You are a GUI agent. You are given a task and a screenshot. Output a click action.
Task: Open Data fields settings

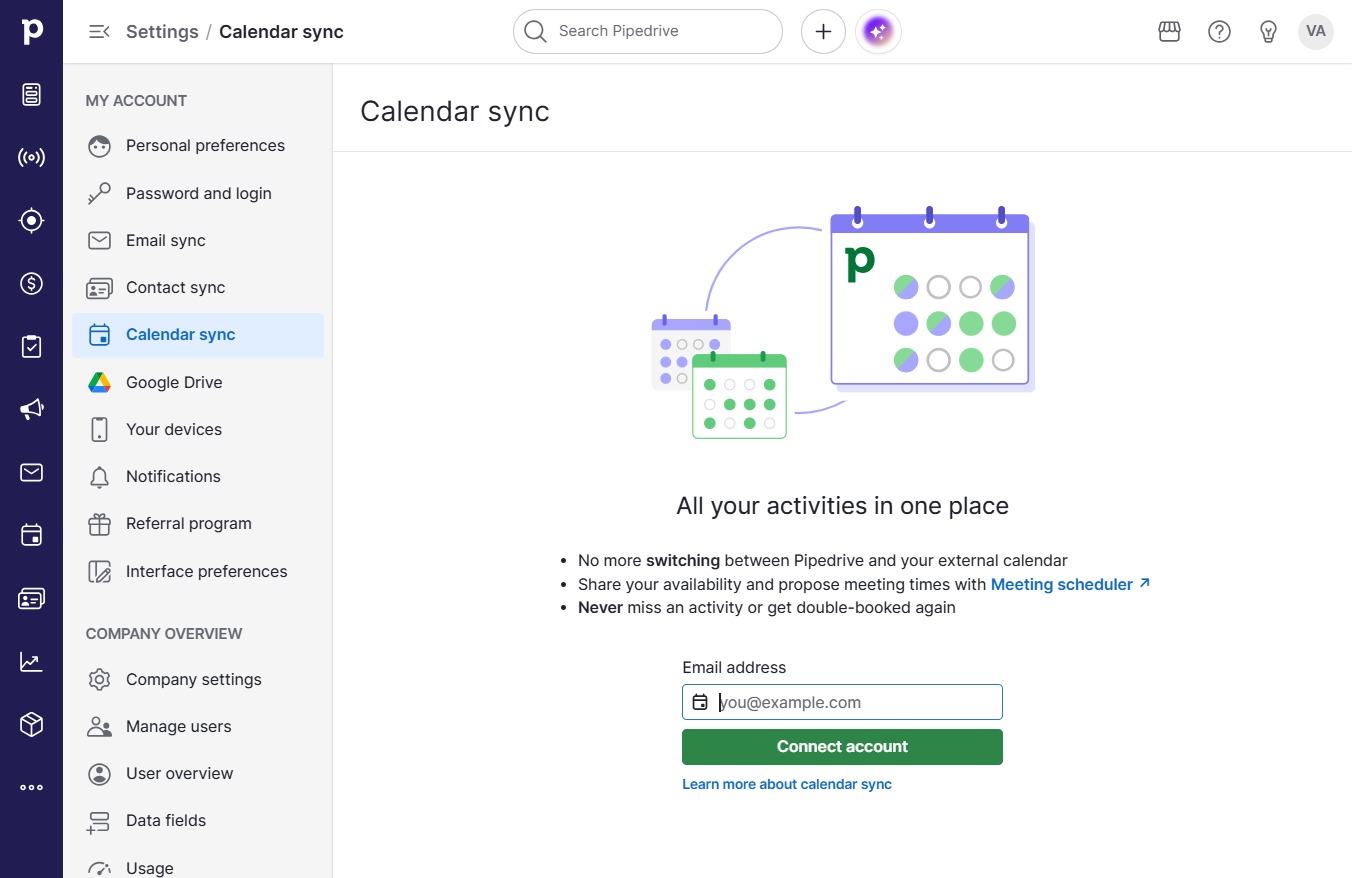click(x=198, y=821)
